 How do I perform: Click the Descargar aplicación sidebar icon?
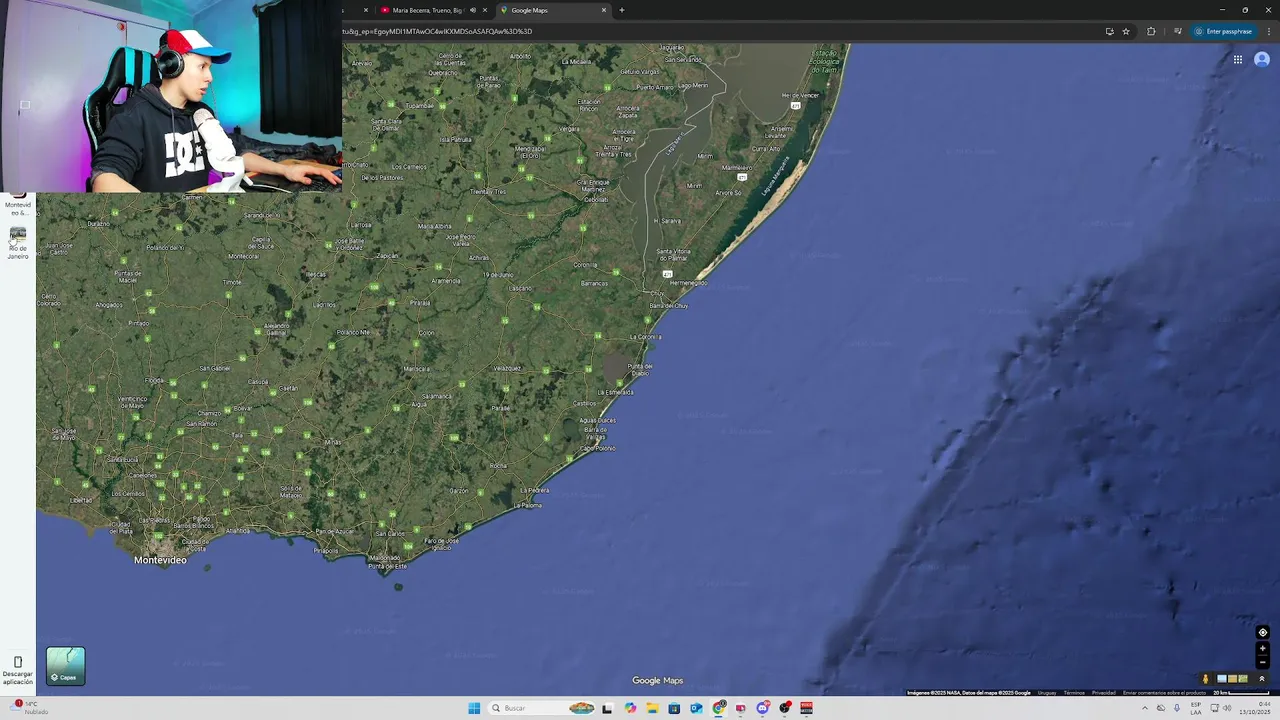18,669
